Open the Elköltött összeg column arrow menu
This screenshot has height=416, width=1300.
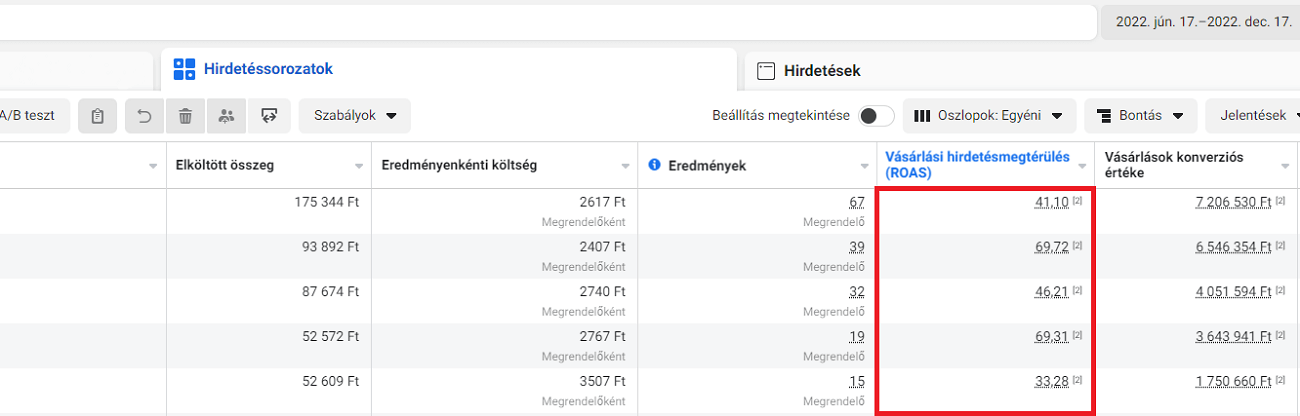[359, 166]
